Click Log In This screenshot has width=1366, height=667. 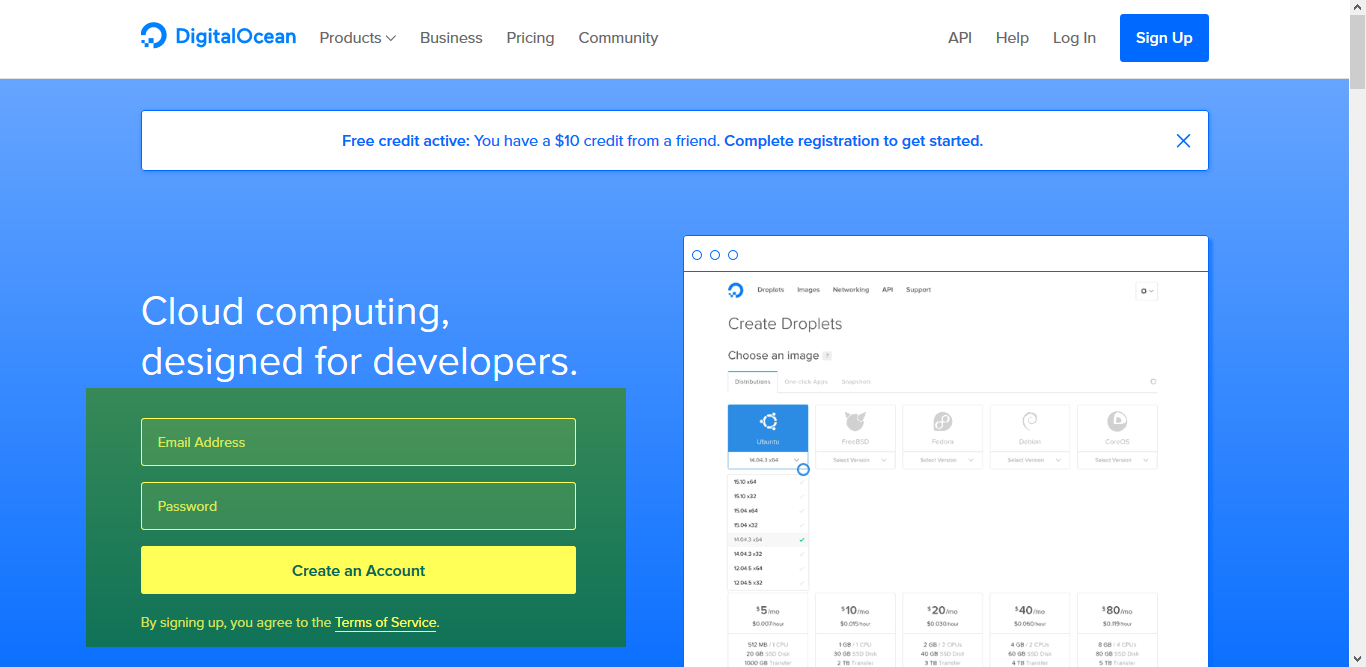(1074, 38)
